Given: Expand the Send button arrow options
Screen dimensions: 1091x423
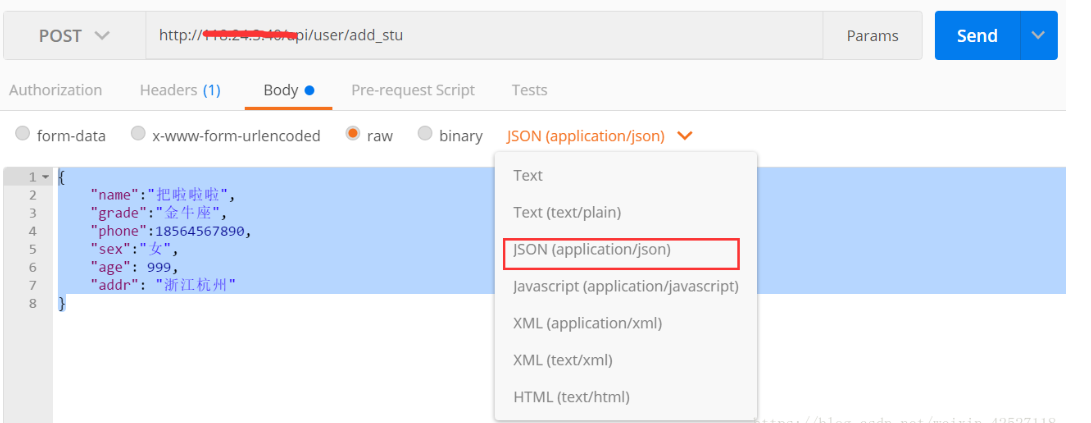Looking at the screenshot, I should point(1039,35).
